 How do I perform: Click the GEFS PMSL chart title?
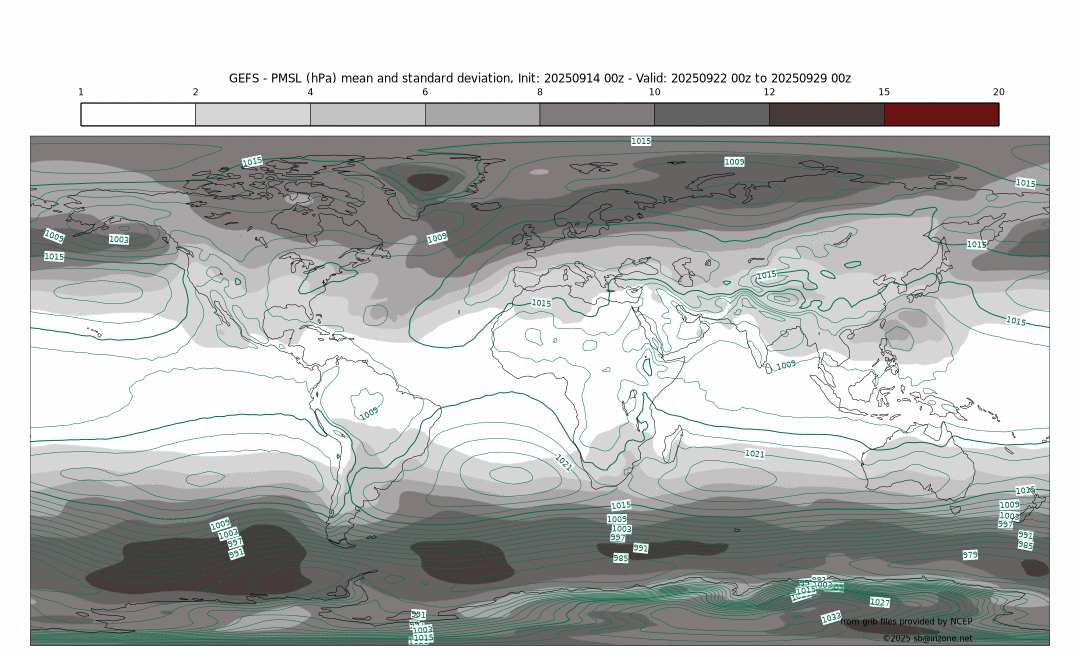point(540,78)
